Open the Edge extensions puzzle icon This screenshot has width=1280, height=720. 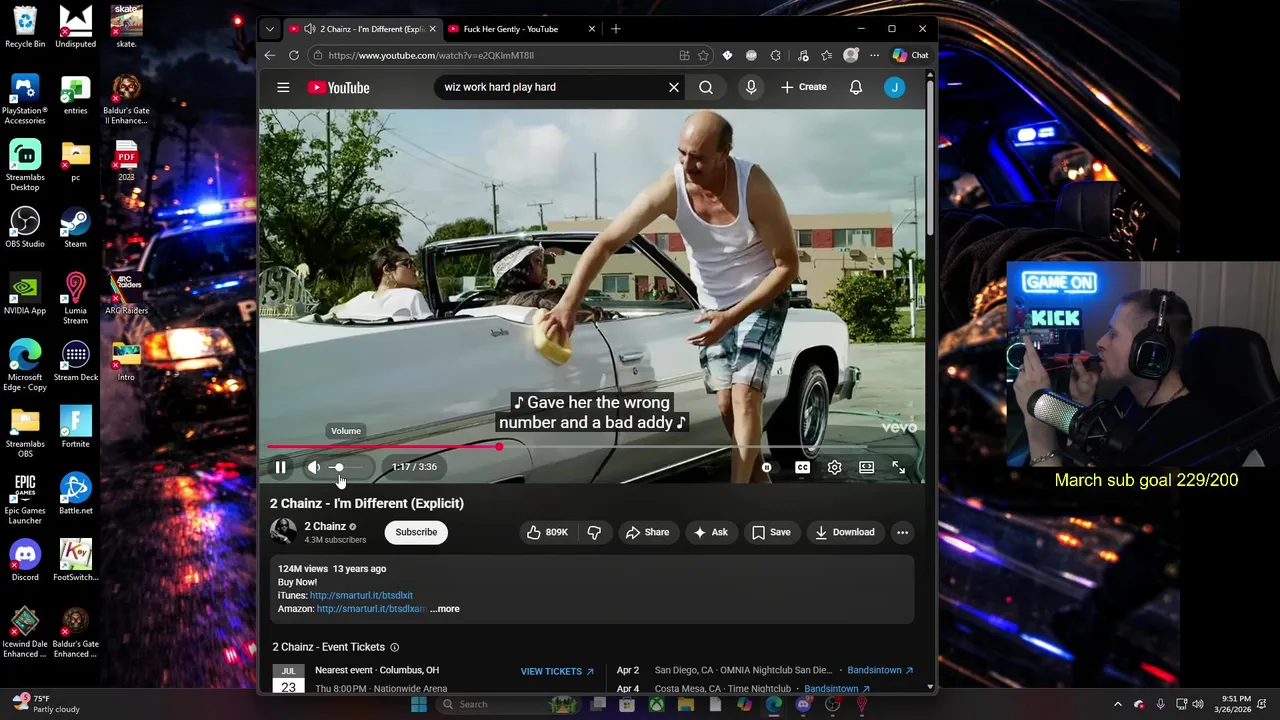[776, 56]
